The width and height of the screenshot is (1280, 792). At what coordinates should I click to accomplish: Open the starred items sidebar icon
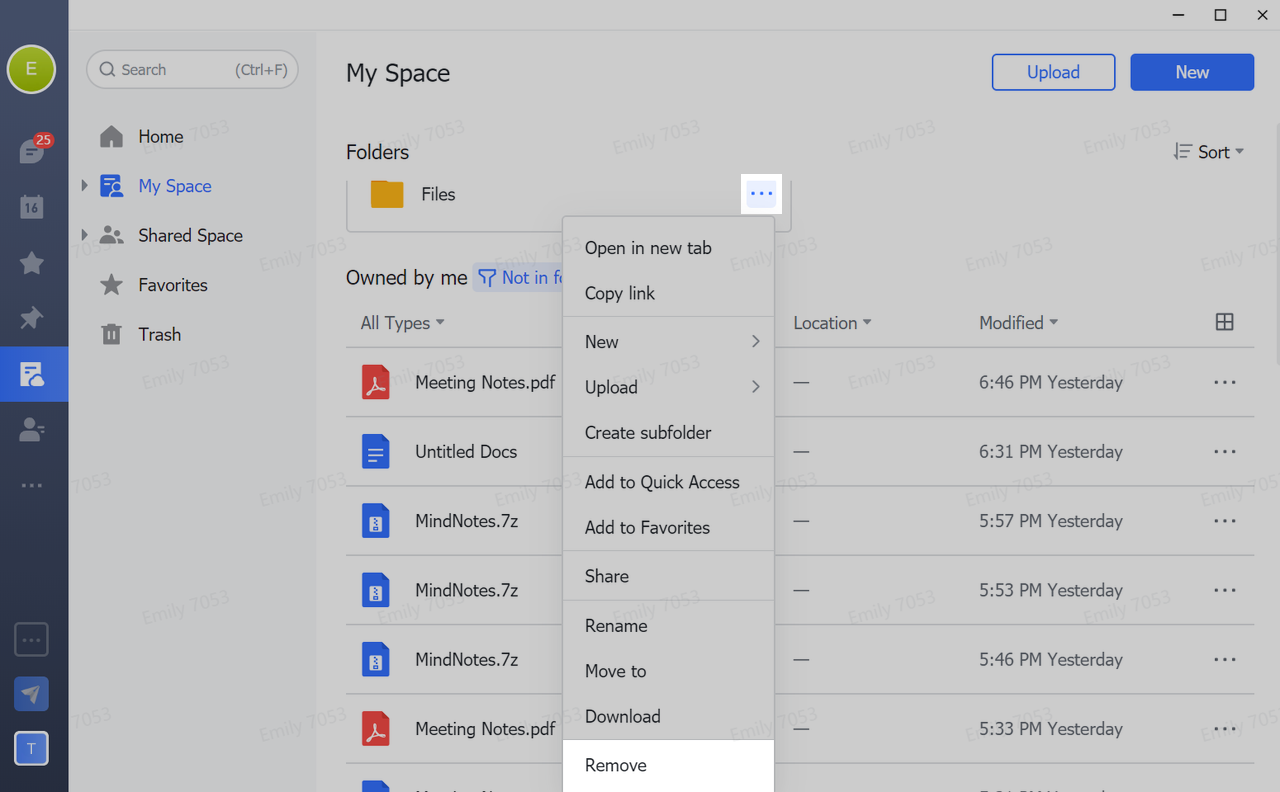point(31,263)
